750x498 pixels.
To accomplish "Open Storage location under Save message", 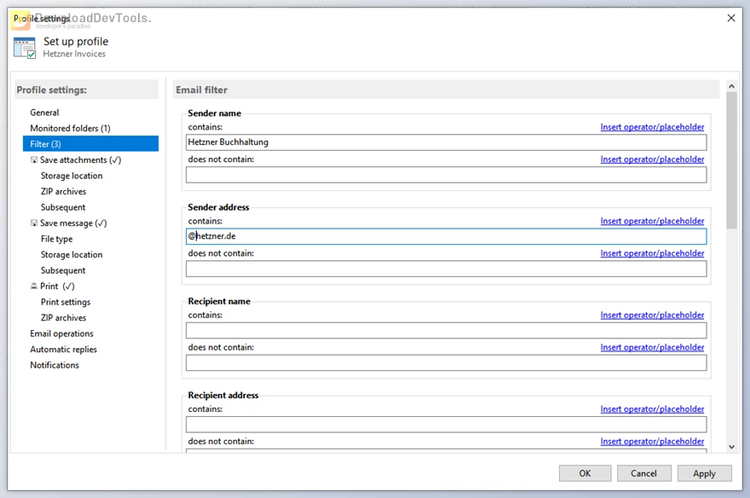I will tap(71, 255).
